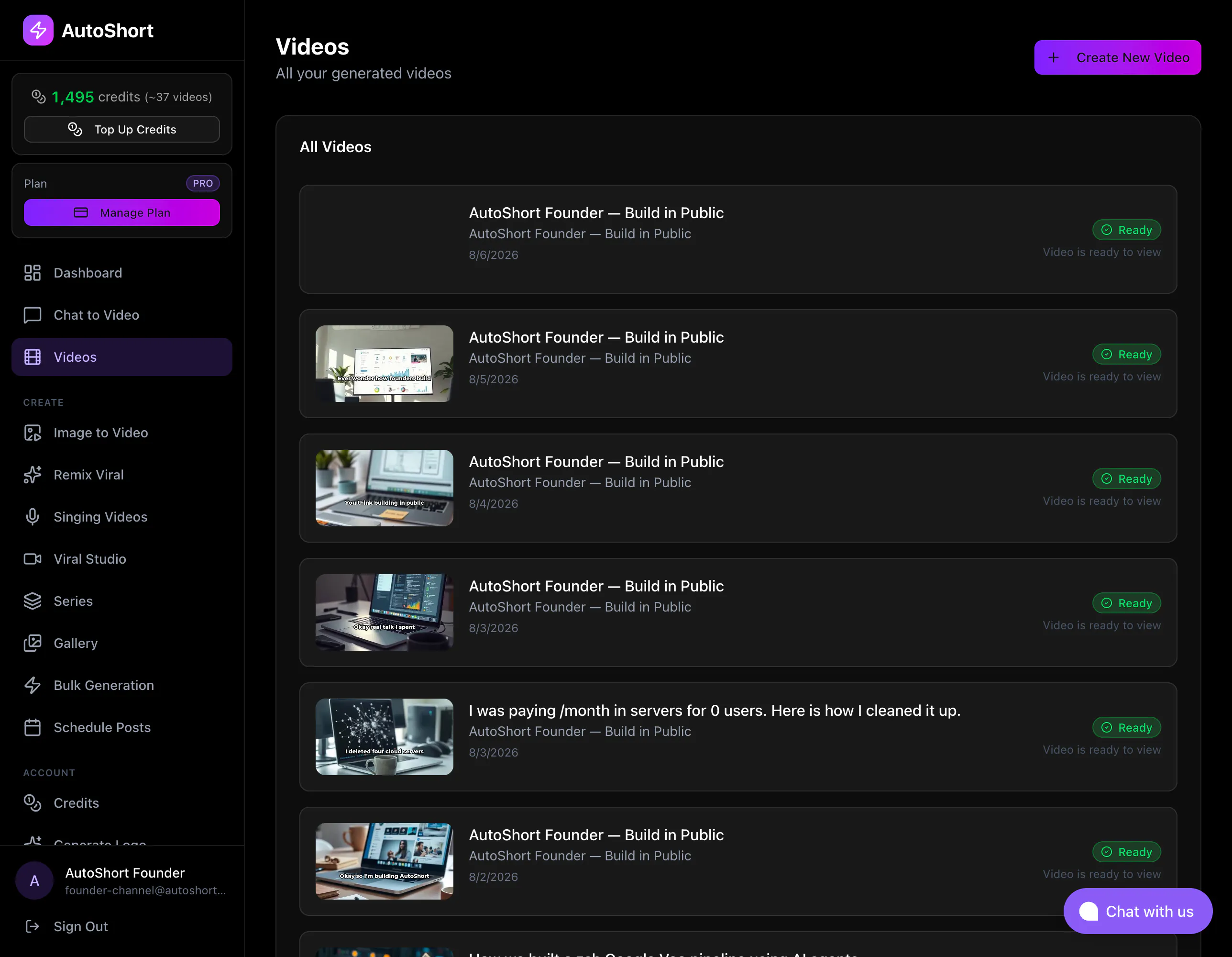Open the Chat with us widget

[1138, 911]
